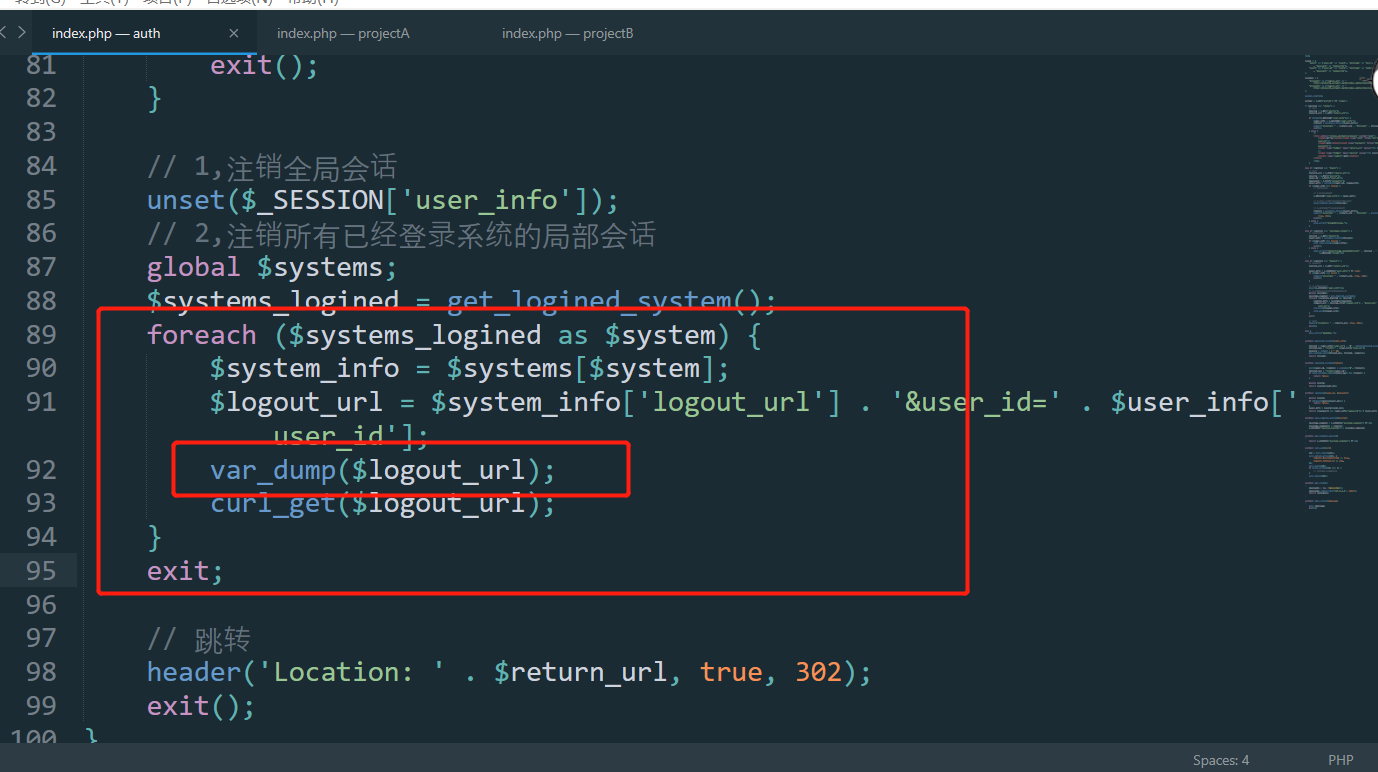1378x772 pixels.
Task: Click '$logout_url' assignment on line 91
Action: click(x=296, y=402)
